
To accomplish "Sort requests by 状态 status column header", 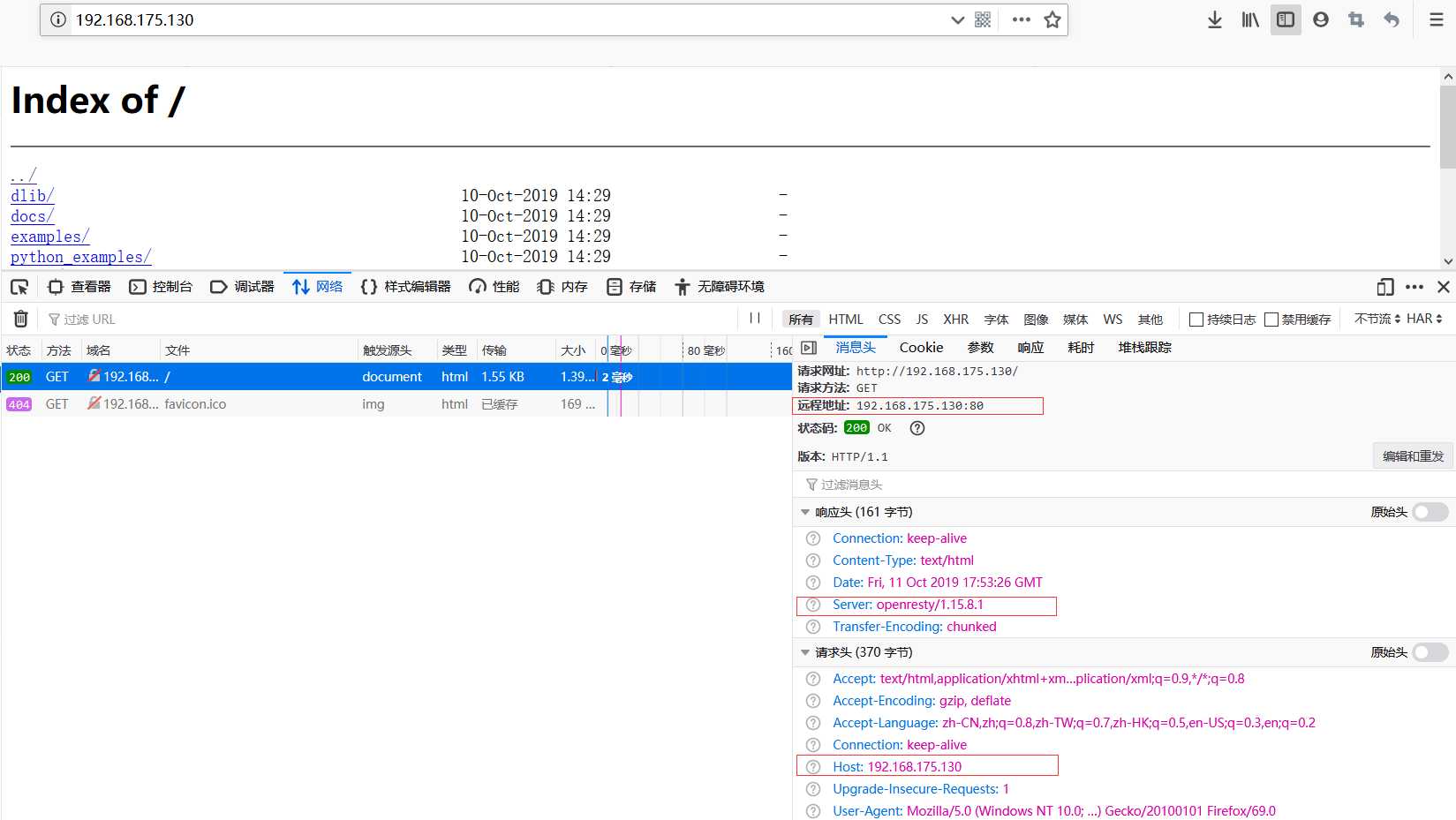I will pos(19,350).
